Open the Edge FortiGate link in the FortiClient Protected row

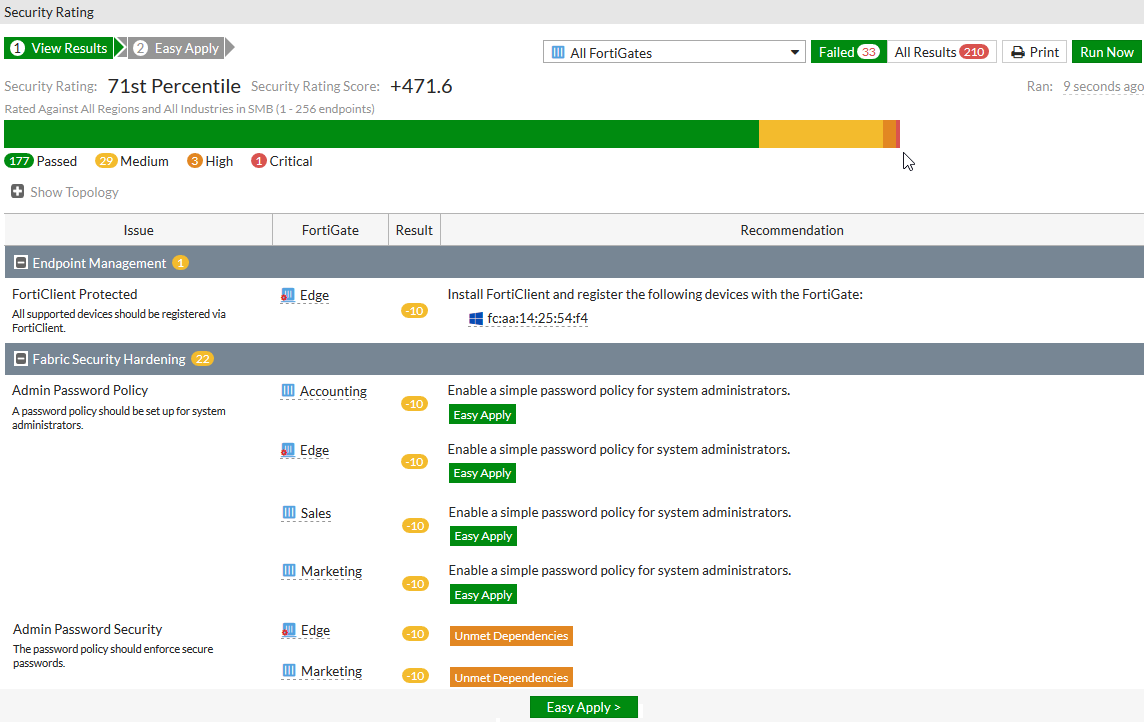[314, 295]
